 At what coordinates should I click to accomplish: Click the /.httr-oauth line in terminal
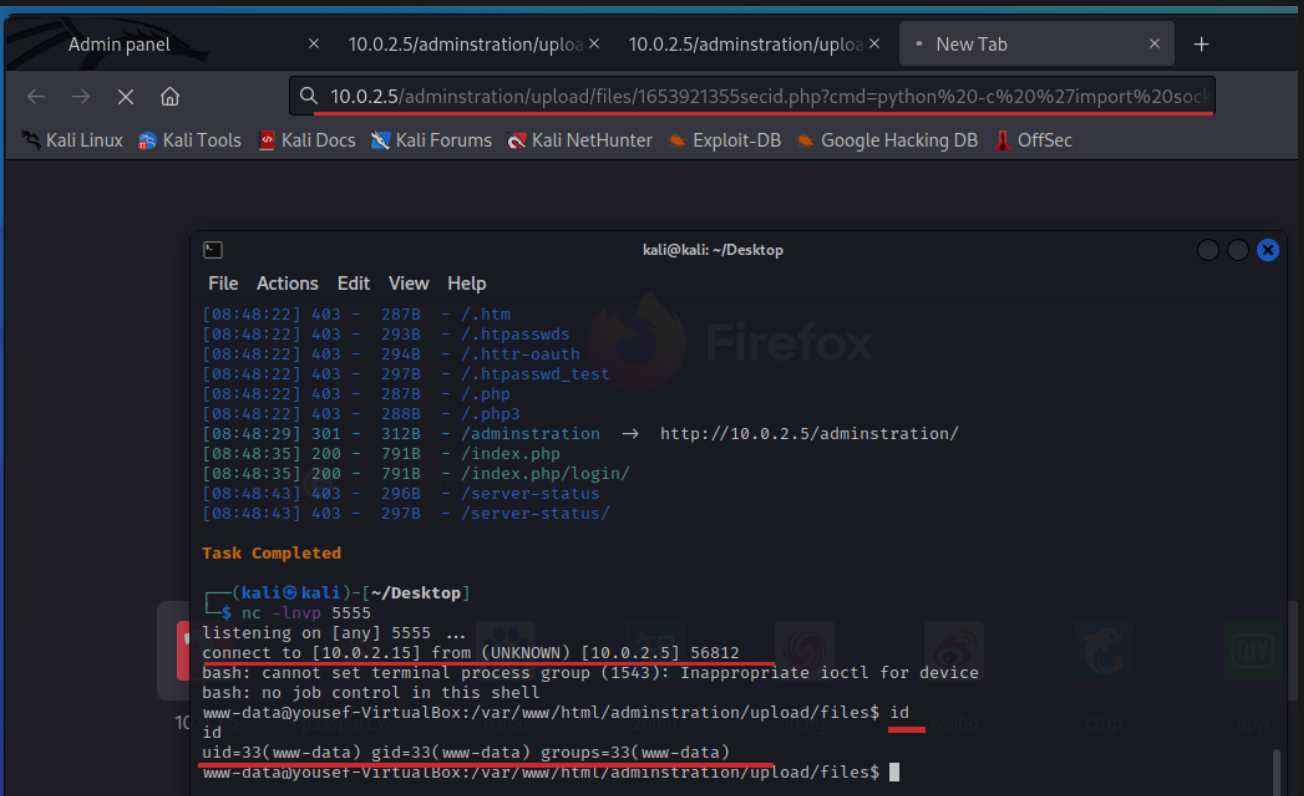click(391, 354)
